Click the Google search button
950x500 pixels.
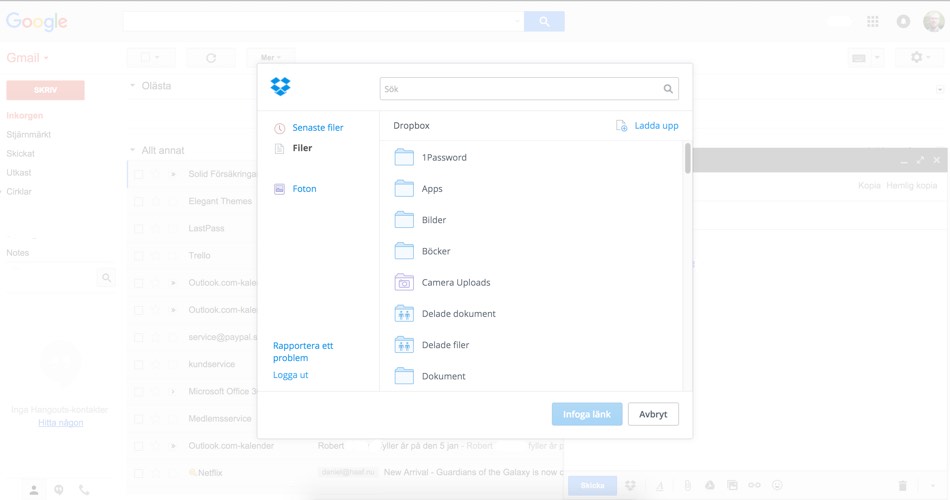pyautogui.click(x=544, y=21)
